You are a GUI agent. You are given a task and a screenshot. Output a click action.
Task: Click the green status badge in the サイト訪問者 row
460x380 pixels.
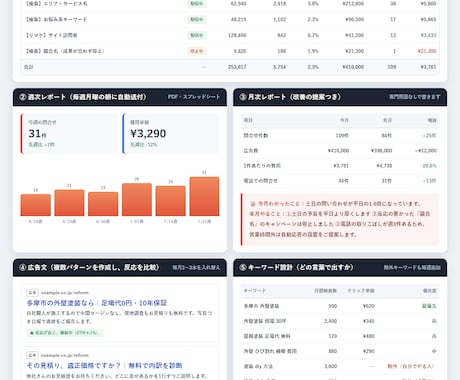197,35
